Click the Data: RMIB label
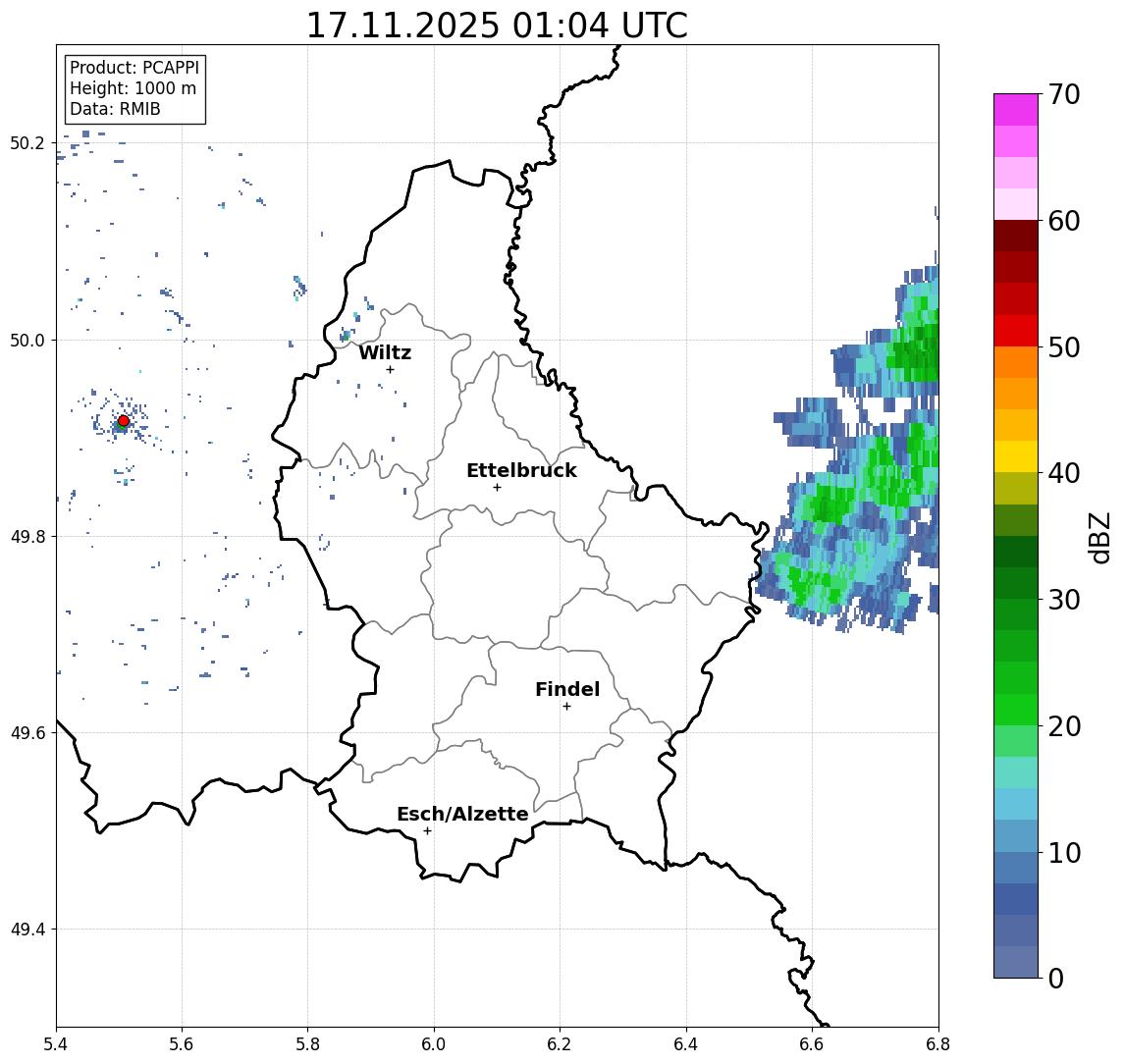The image size is (1124, 1064). point(115,109)
